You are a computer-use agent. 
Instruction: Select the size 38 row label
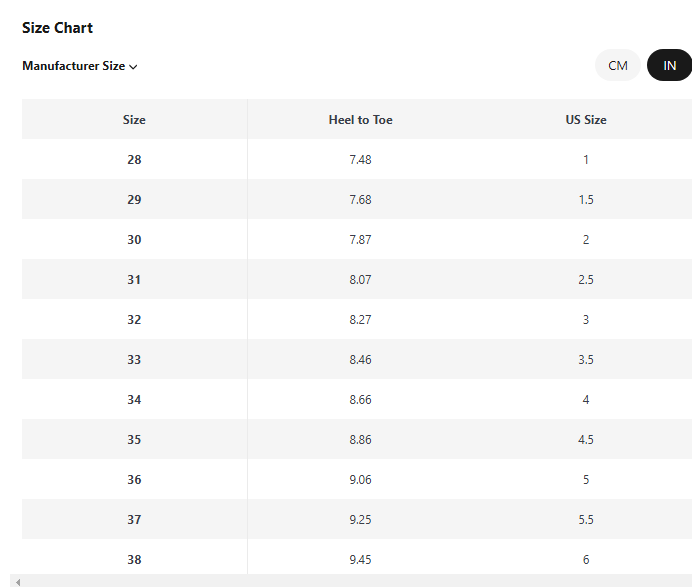[134, 560]
